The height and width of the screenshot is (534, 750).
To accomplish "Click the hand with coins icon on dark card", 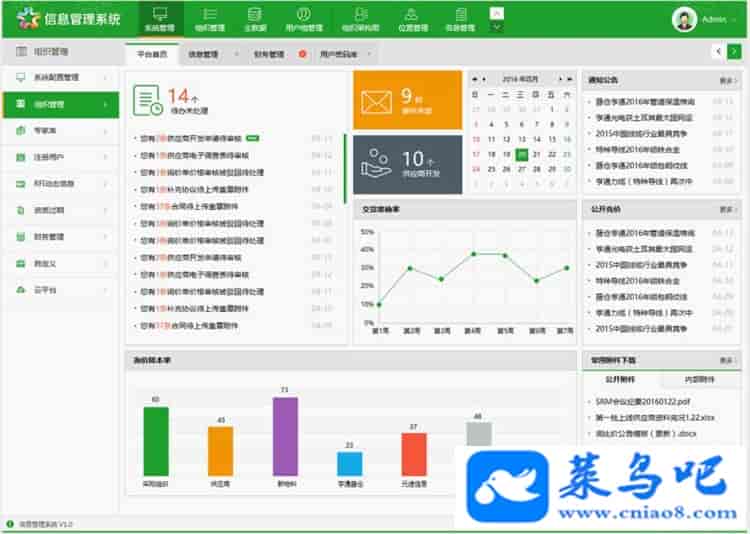I will click(376, 163).
